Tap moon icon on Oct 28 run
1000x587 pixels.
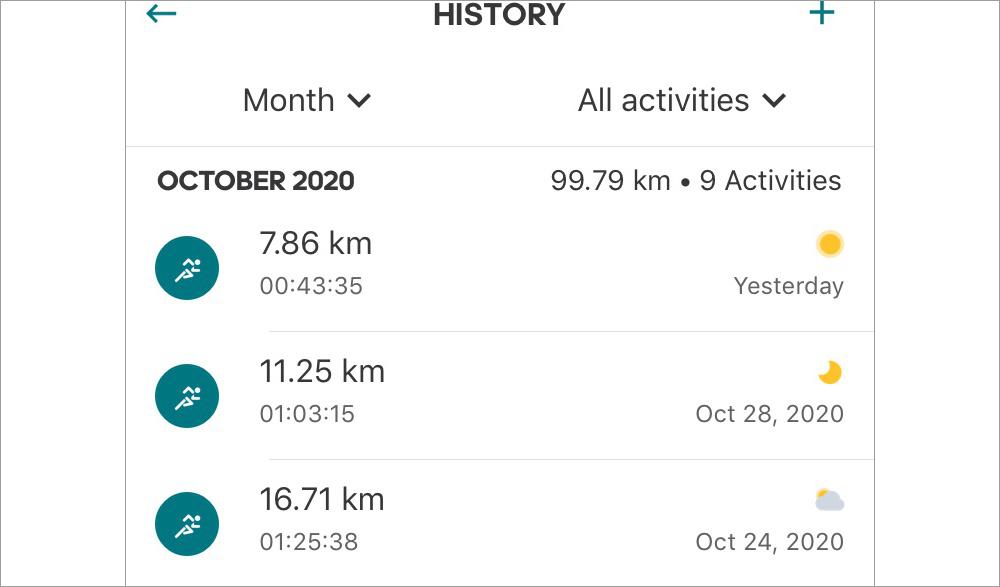pos(830,372)
